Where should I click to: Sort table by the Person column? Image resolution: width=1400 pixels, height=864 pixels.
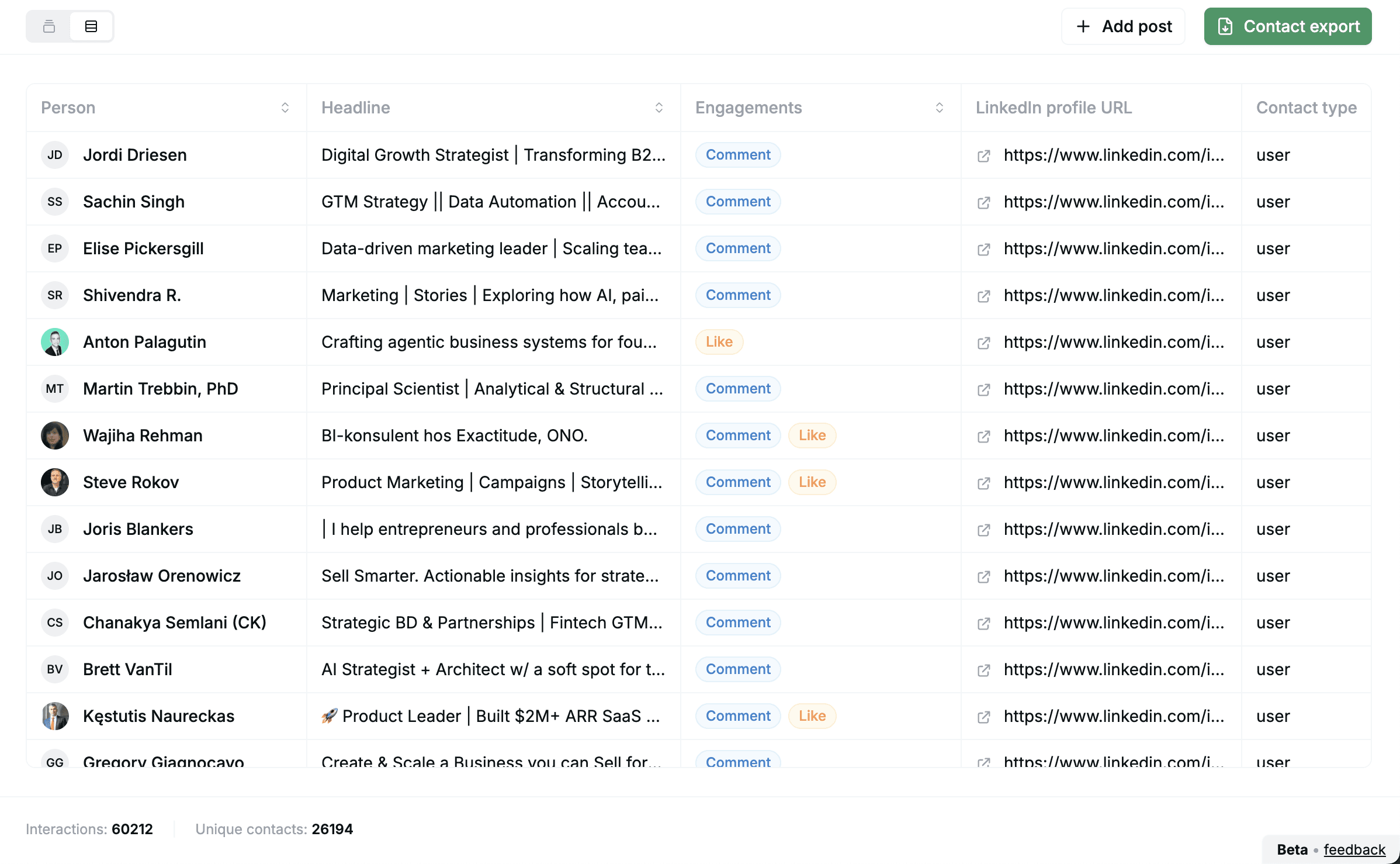(x=285, y=108)
